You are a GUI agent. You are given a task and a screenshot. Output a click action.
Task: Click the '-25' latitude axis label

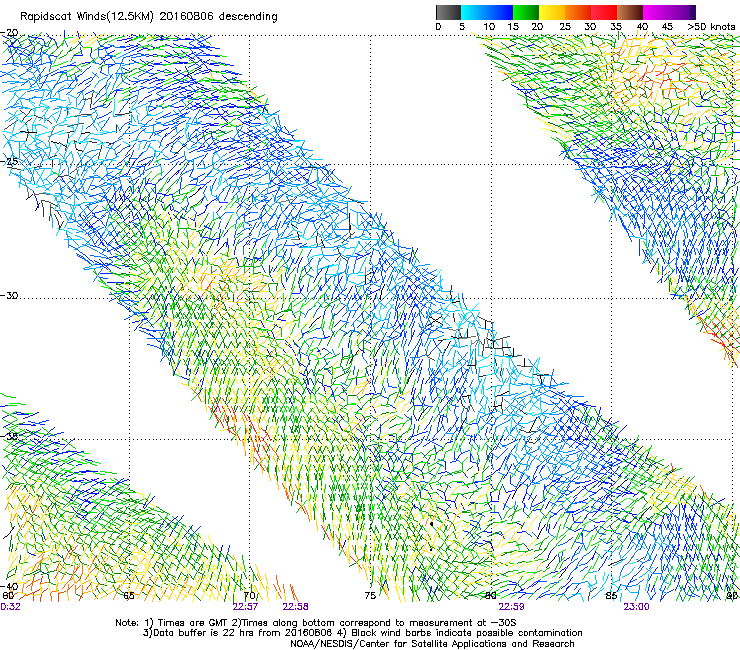pyautogui.click(x=9, y=161)
